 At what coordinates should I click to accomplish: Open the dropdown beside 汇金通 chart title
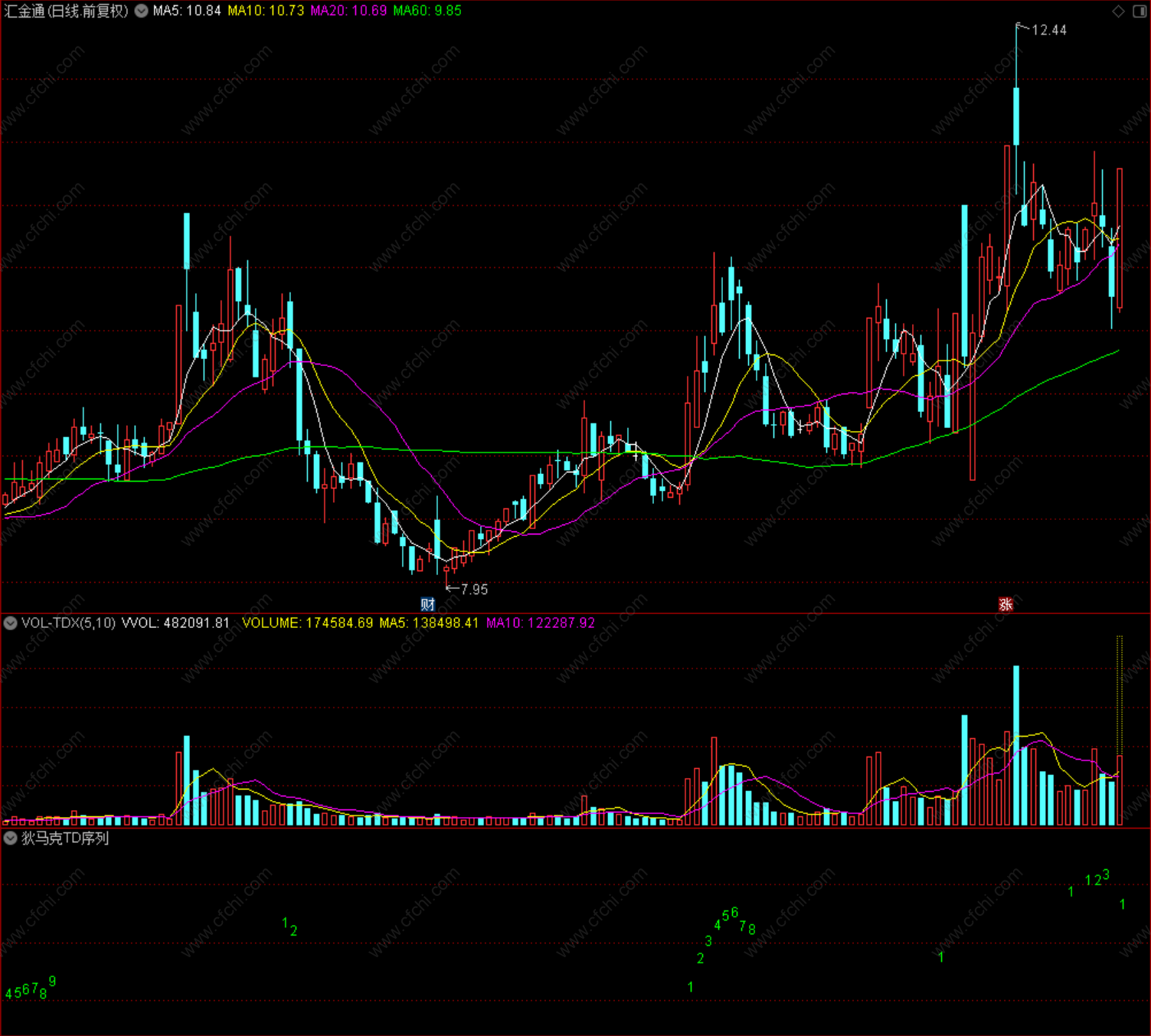pyautogui.click(x=142, y=11)
